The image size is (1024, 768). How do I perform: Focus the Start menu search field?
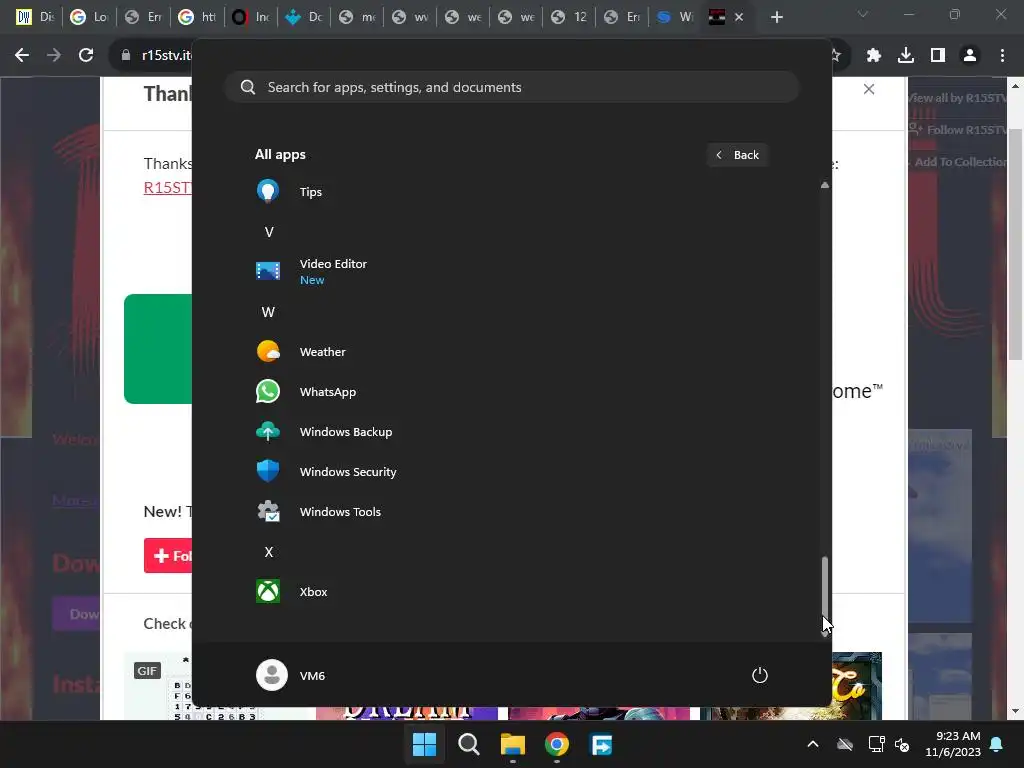pos(512,88)
